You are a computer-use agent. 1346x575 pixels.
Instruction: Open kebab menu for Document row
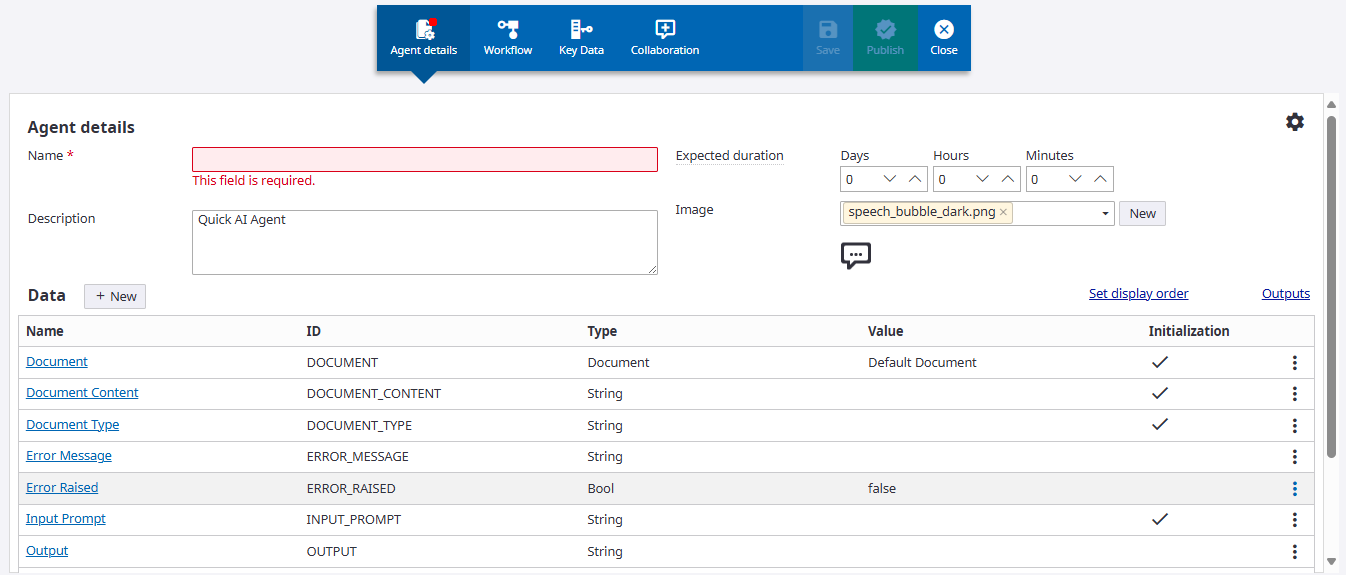(x=1294, y=363)
